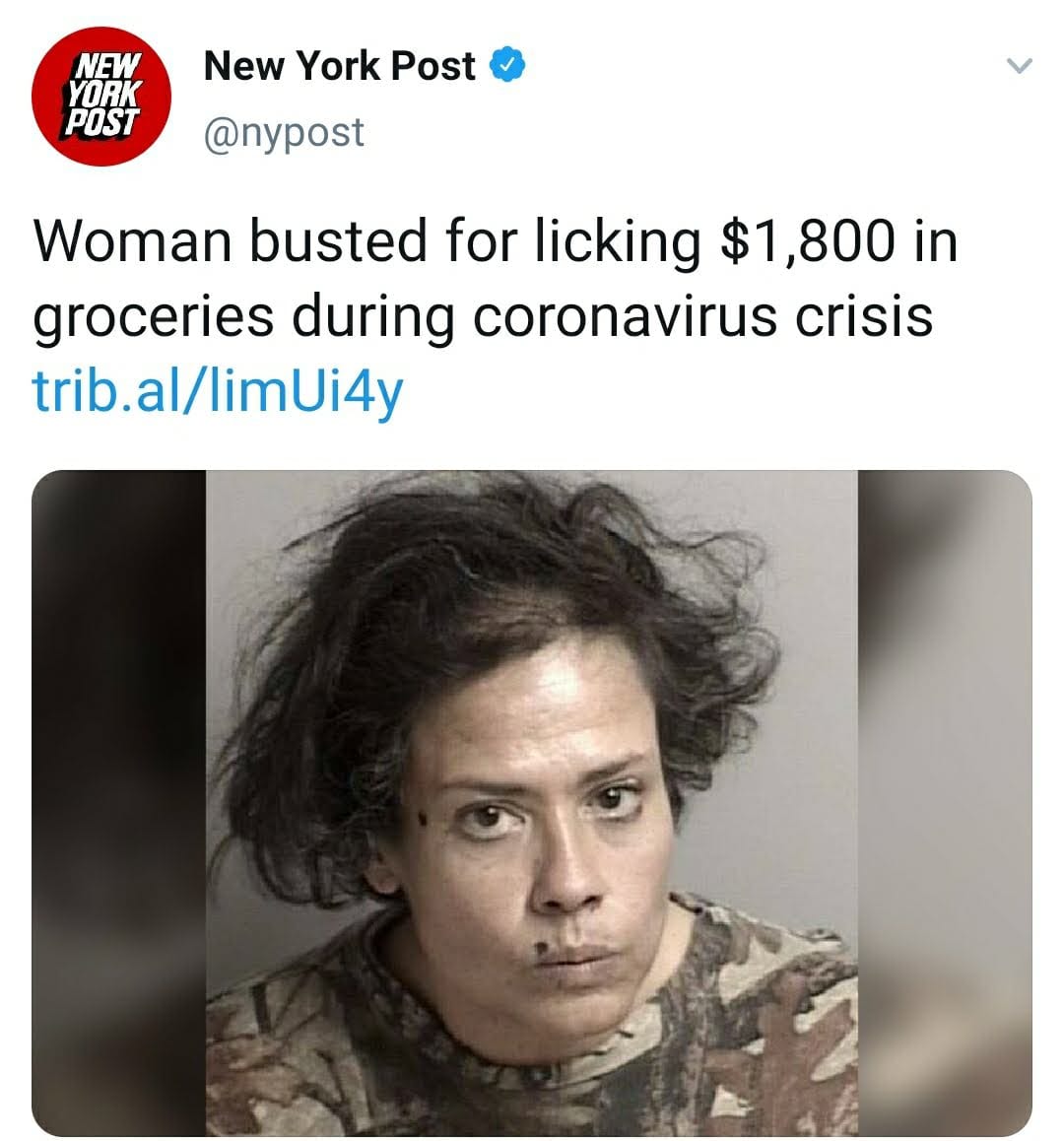The width and height of the screenshot is (1064, 1141).
Task: Open the New York Post profile avatar
Action: coord(101,96)
